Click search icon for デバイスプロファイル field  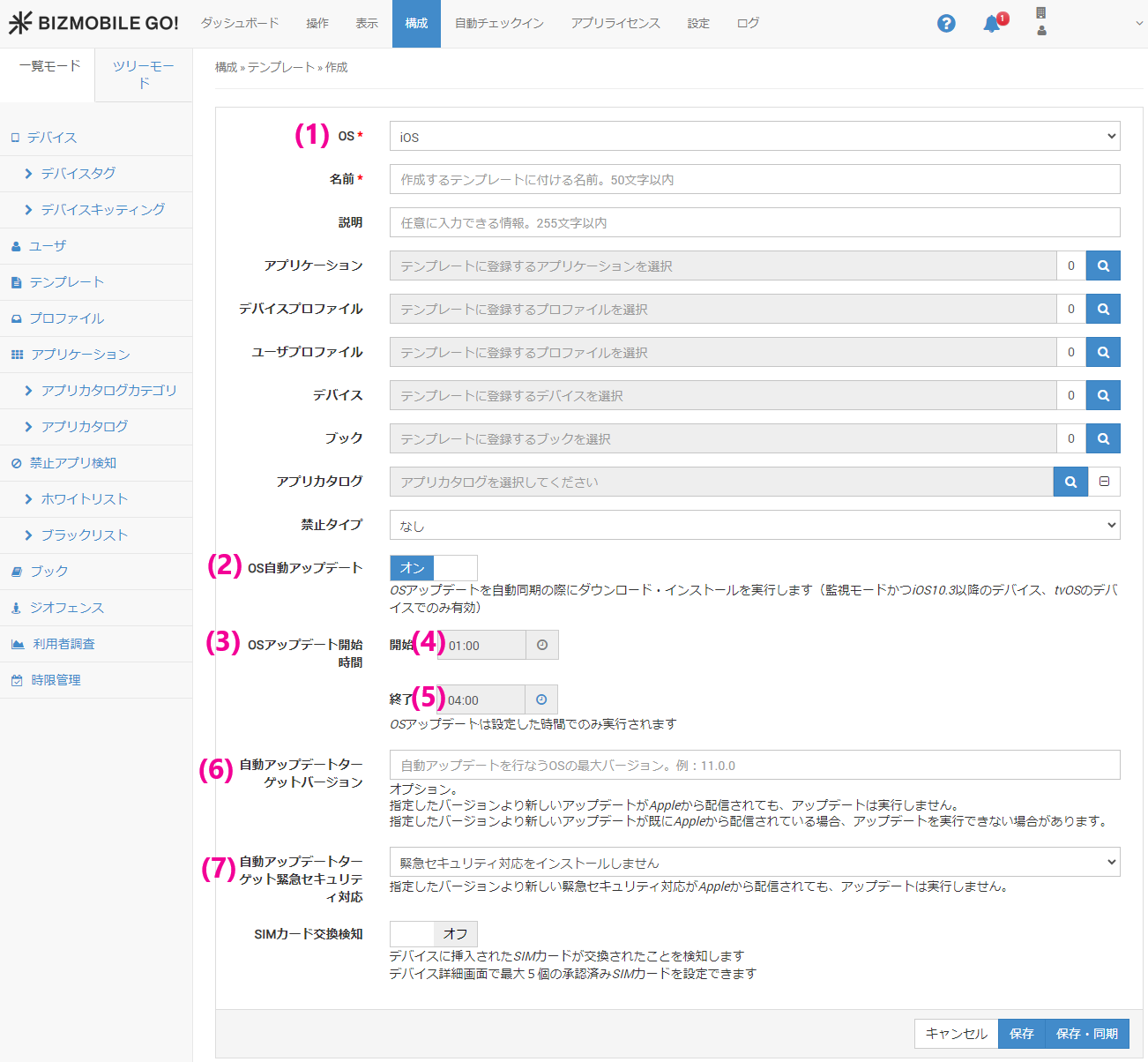point(1103,309)
